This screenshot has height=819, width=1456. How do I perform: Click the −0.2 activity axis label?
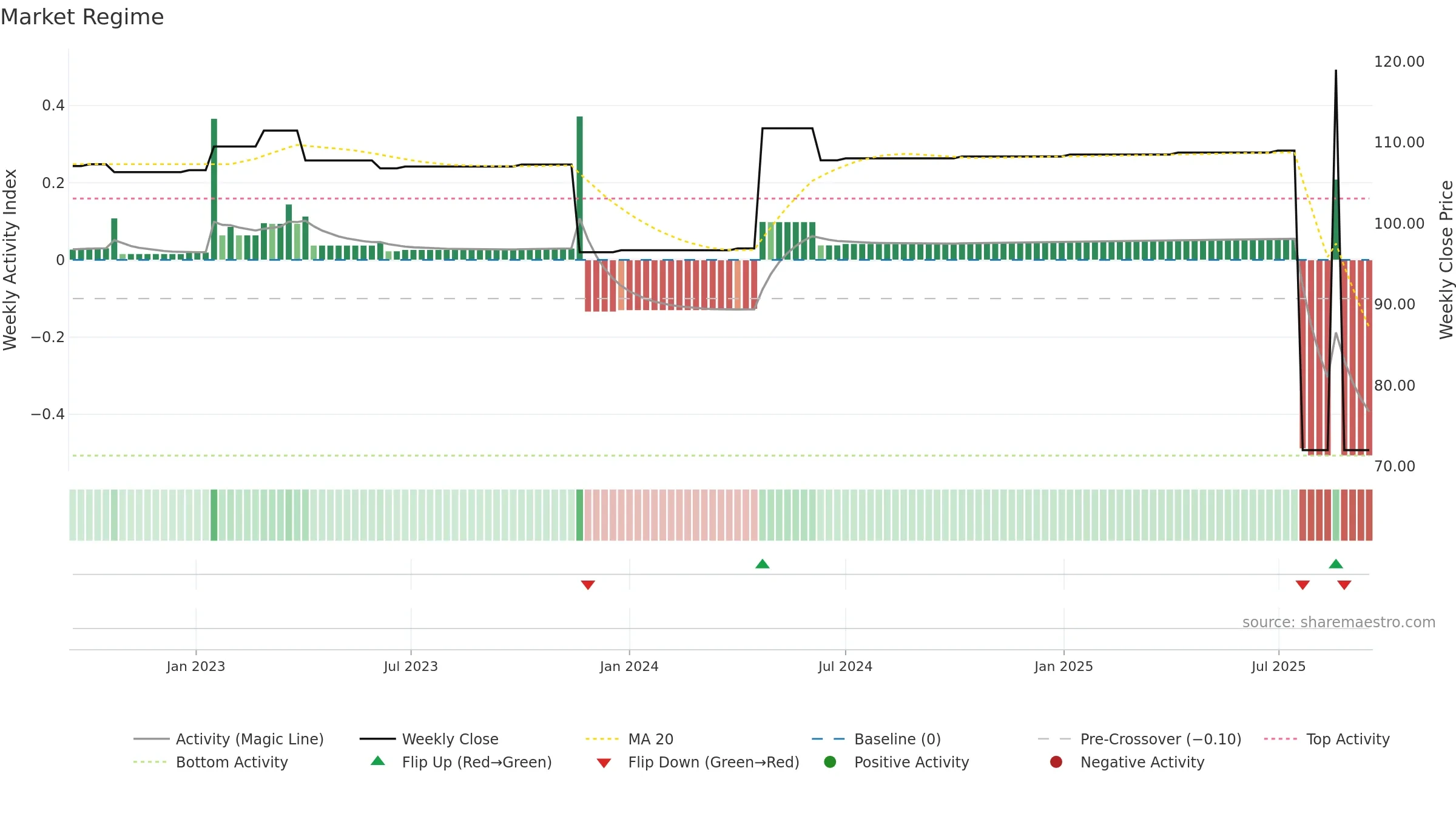(47, 337)
